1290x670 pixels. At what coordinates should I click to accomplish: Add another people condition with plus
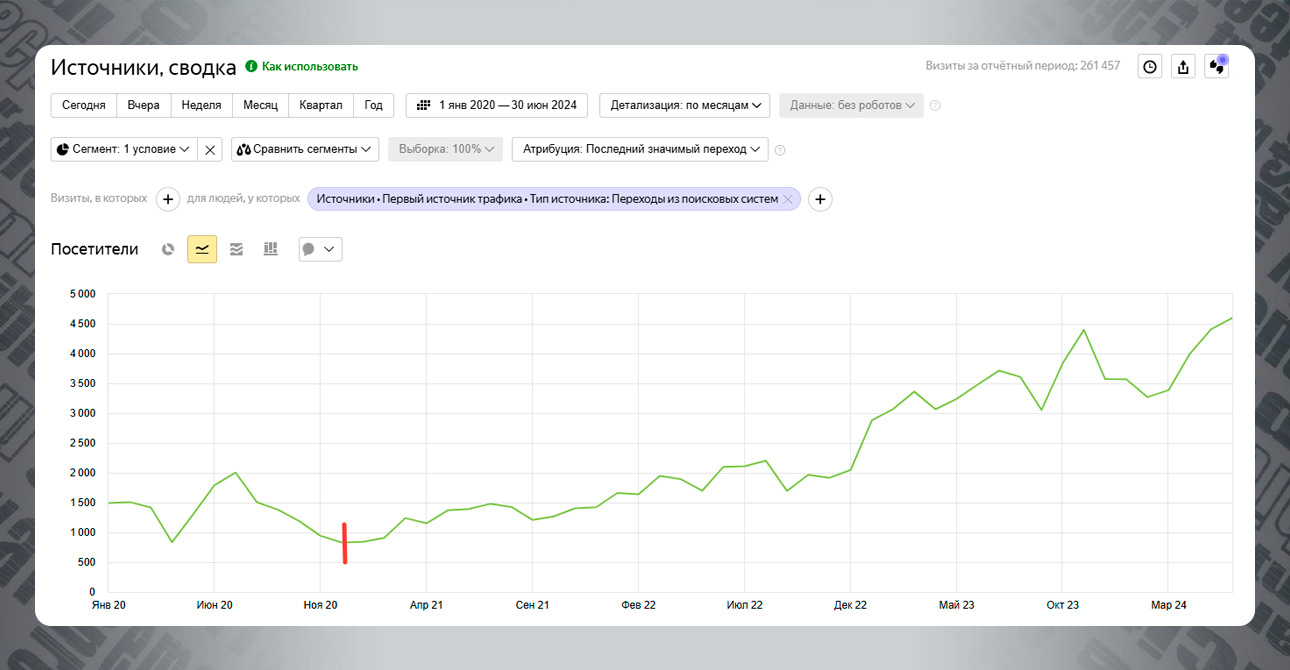(820, 199)
